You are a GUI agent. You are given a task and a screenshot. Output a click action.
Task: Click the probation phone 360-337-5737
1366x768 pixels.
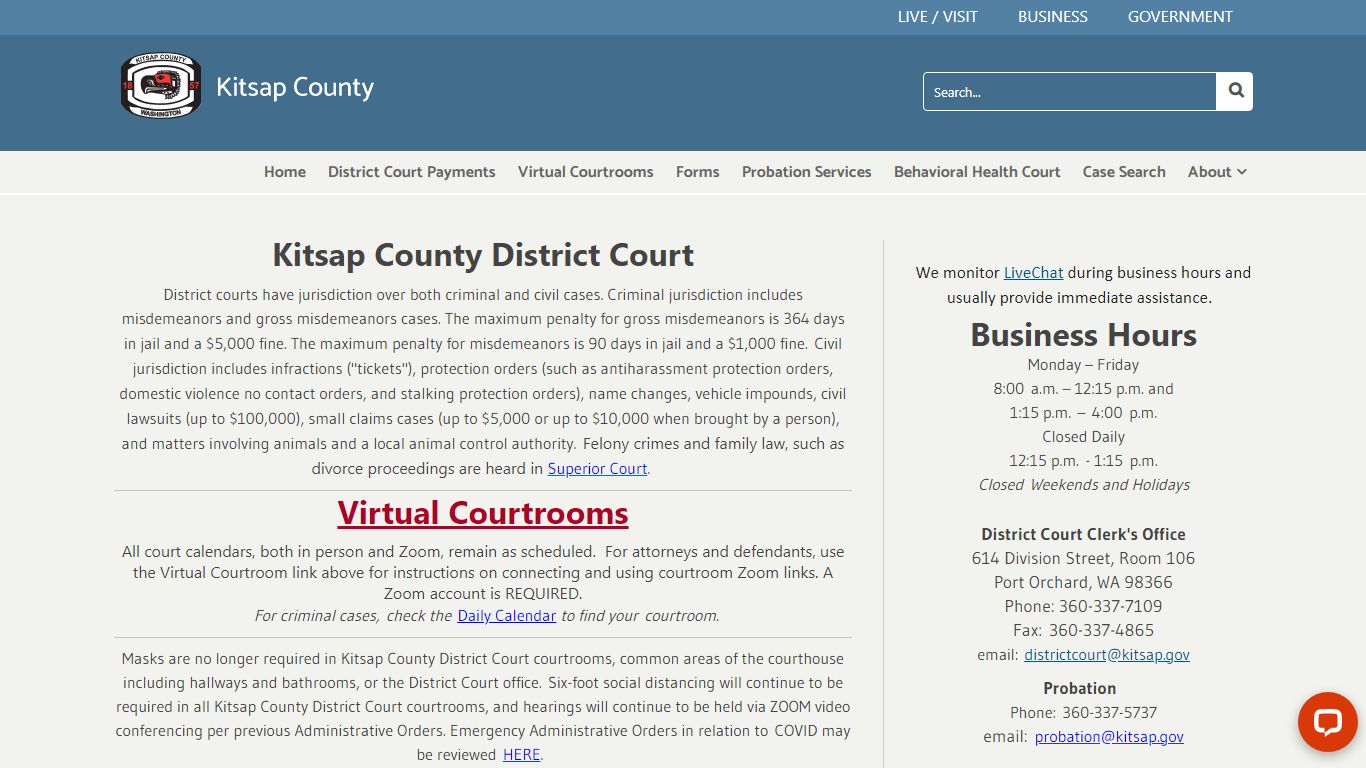coord(1109,712)
